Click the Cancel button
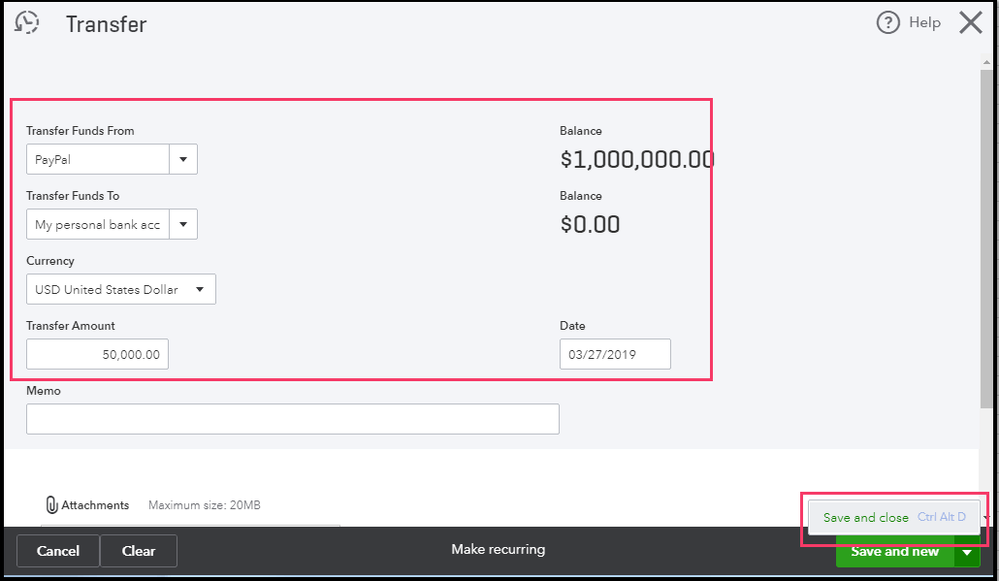The height and width of the screenshot is (581, 999). [58, 551]
